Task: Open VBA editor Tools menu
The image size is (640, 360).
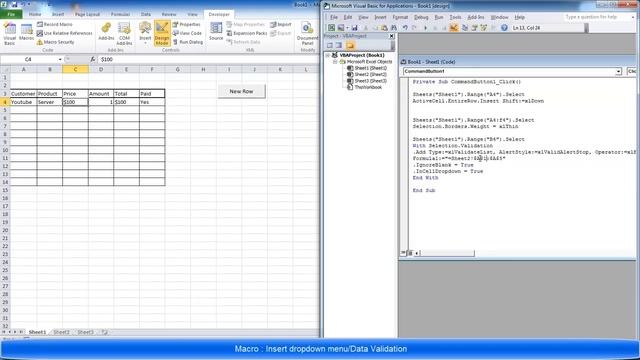Action: [455, 17]
